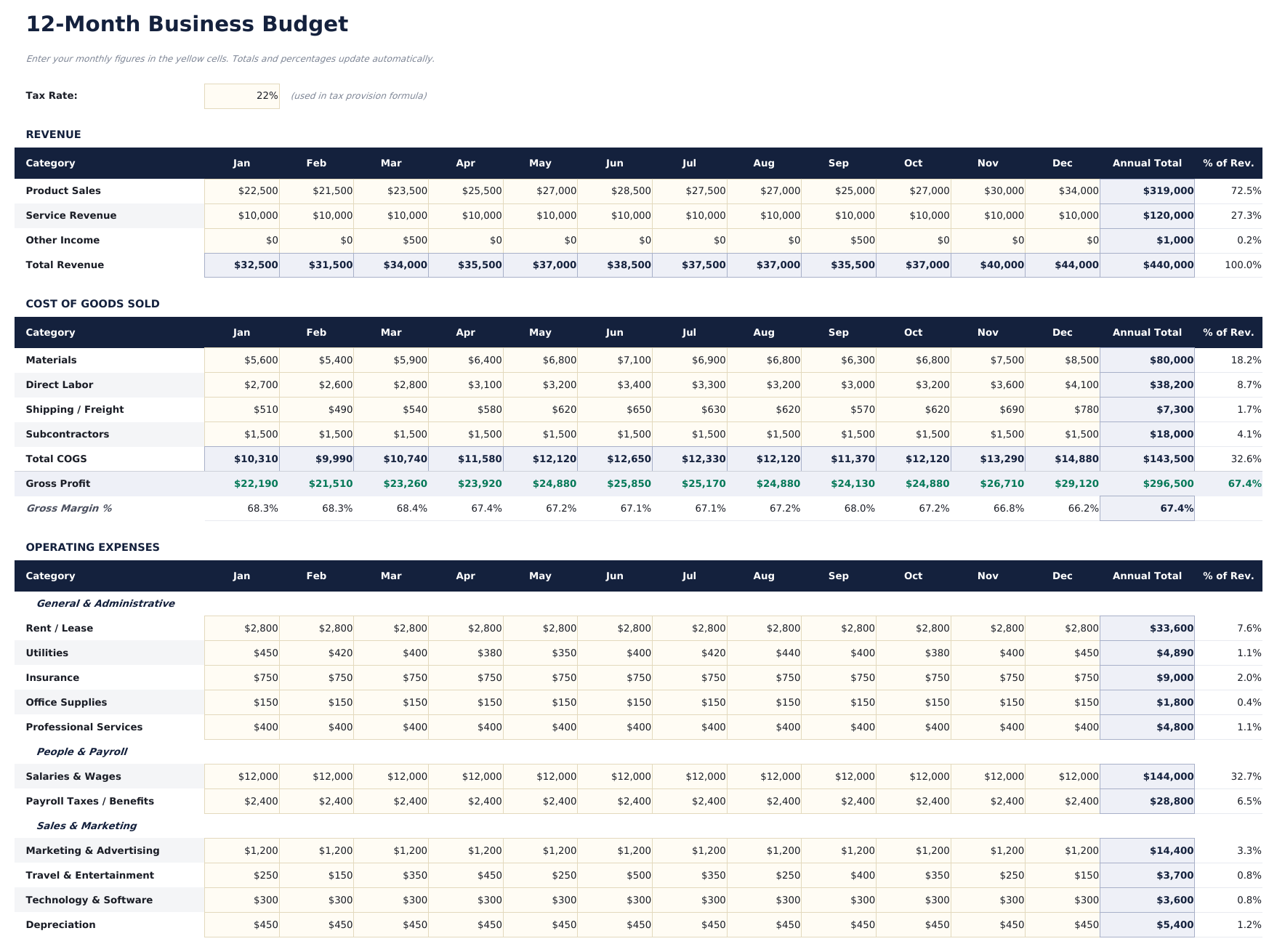The image size is (1277, 952).
Task: Edit the May Utilities cell showing $350
Action: tap(540, 653)
